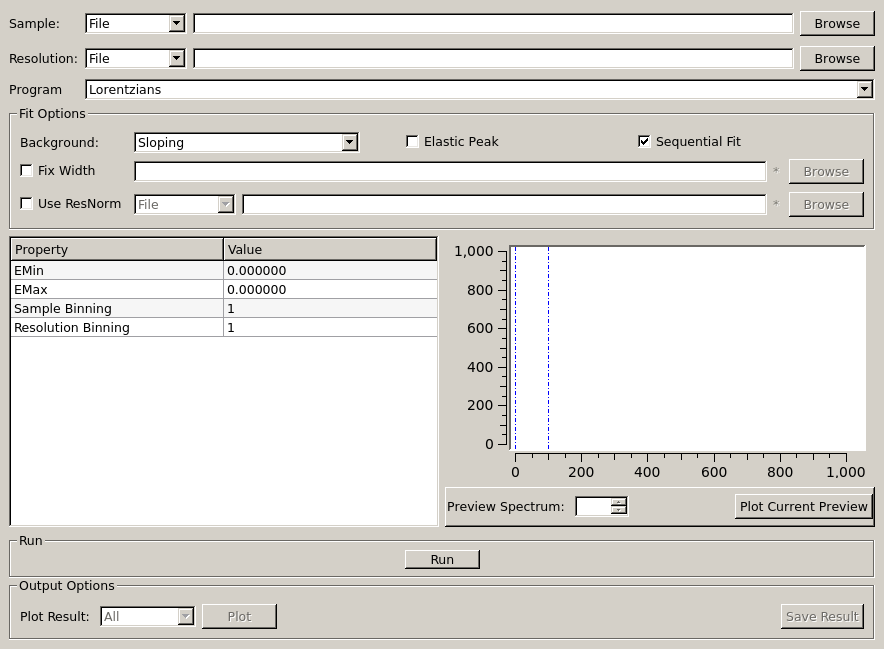Click Browse button for Resolution file
The height and width of the screenshot is (649, 884).
pos(836,58)
